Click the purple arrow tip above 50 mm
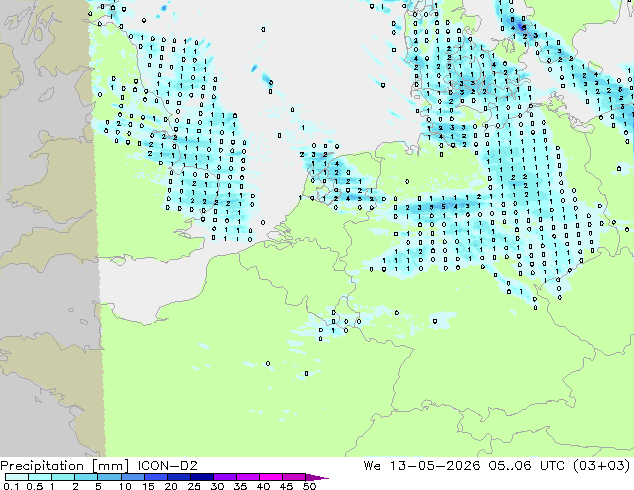 [317, 477]
